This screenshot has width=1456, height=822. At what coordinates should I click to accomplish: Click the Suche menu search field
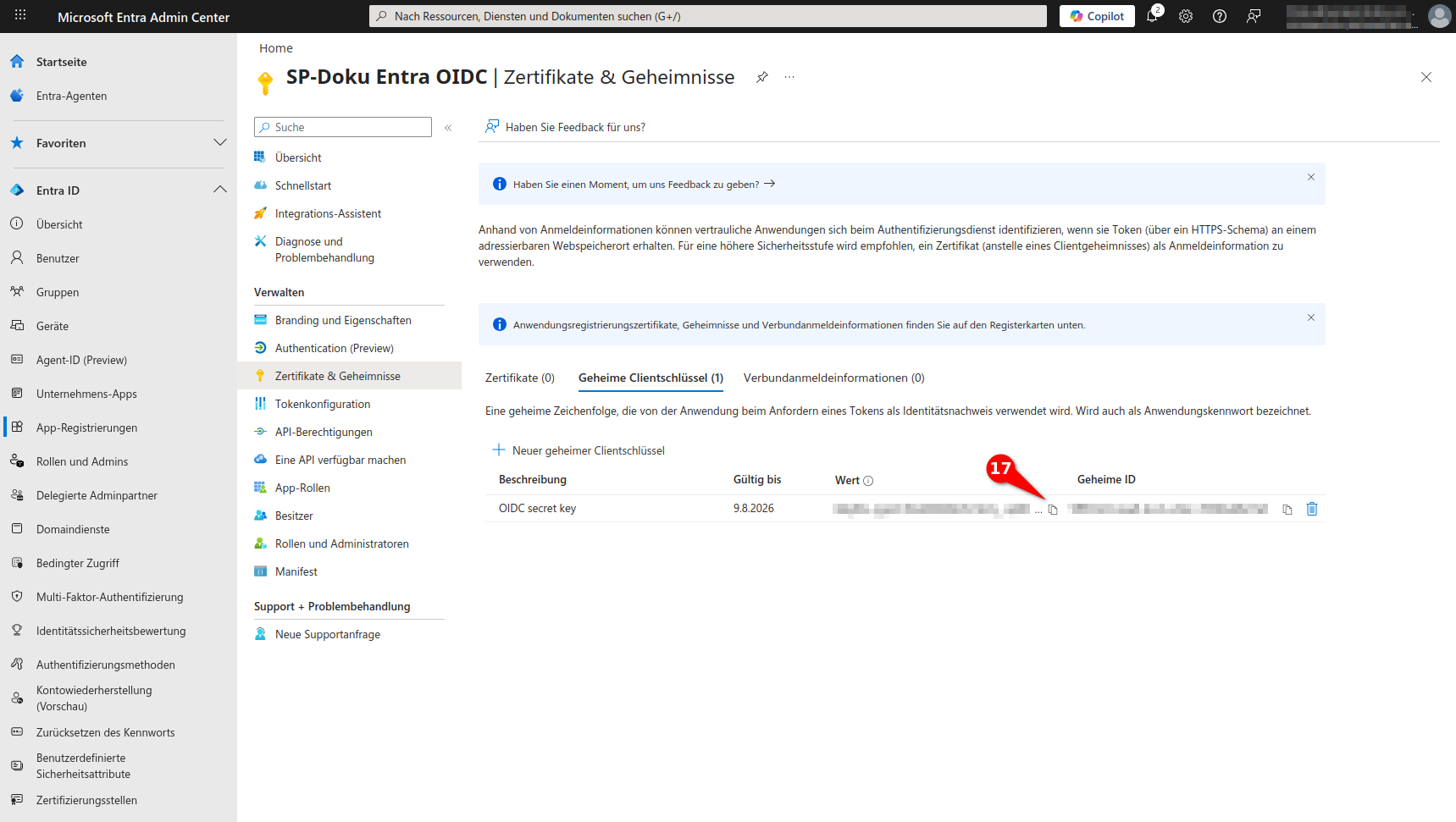343,127
